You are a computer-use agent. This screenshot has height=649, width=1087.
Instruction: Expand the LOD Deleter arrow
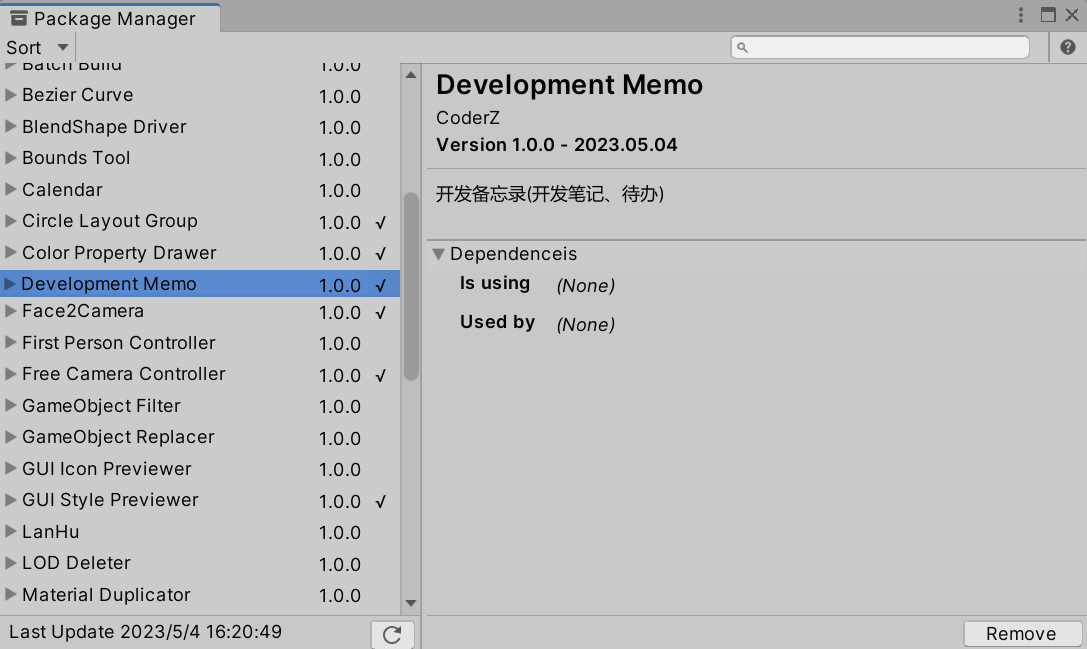(x=10, y=563)
